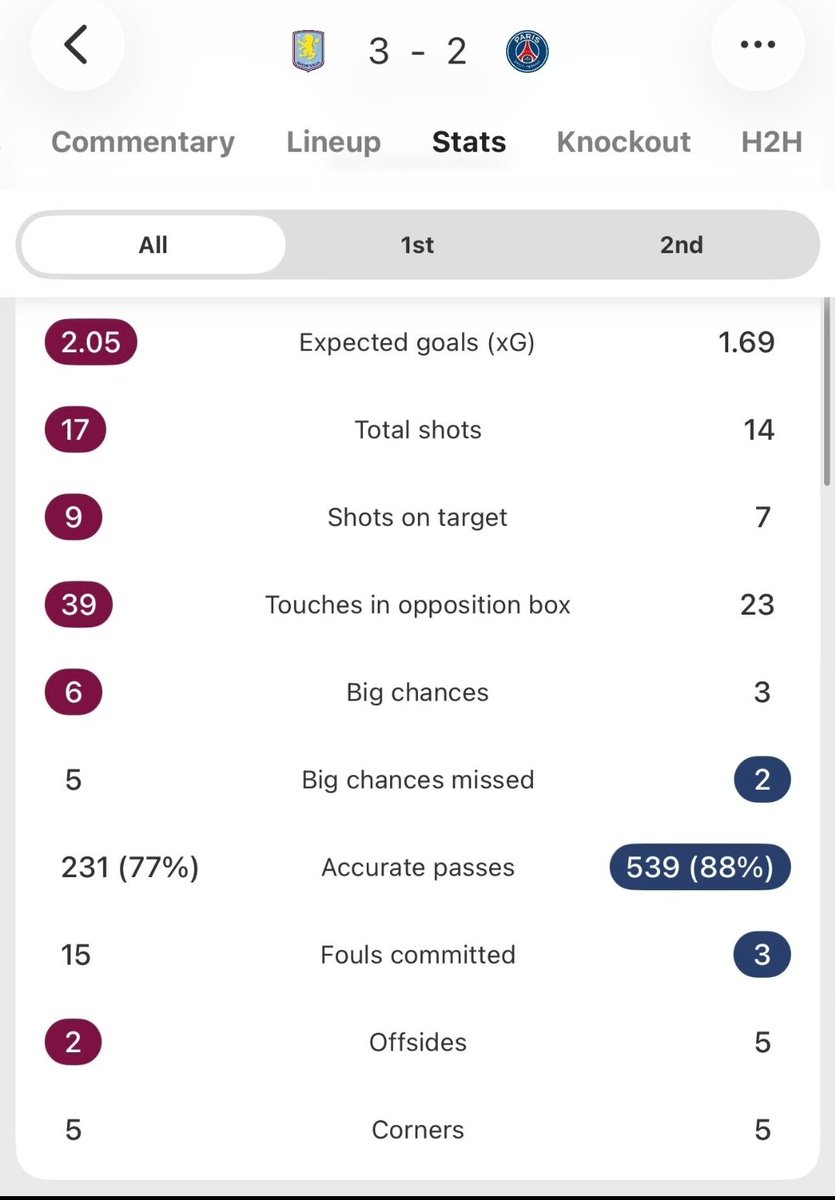Open the H2H tab
Viewport: 835px width, 1200px height.
tap(772, 142)
